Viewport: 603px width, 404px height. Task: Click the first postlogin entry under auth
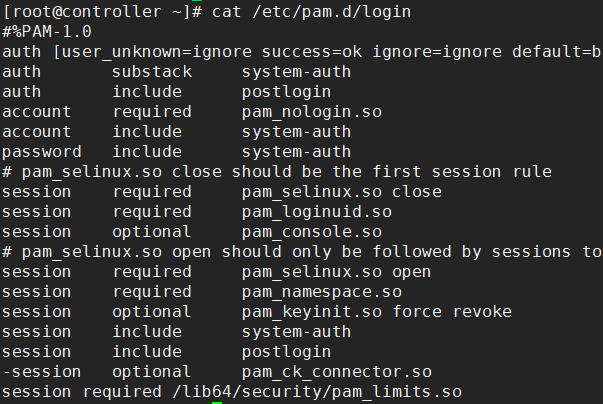tap(287, 91)
